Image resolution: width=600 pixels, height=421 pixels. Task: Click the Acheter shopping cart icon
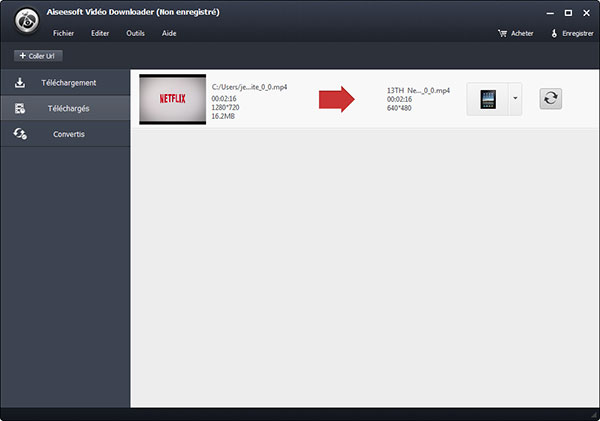502,33
